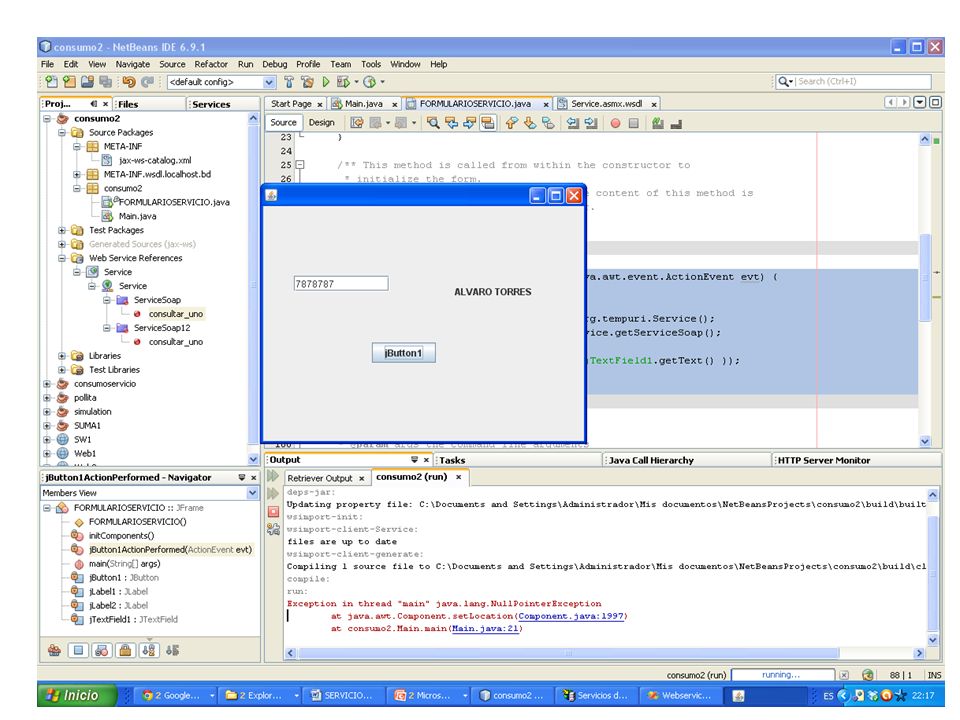The image size is (960, 720).
Task: Switch to Source view
Action: (283, 122)
